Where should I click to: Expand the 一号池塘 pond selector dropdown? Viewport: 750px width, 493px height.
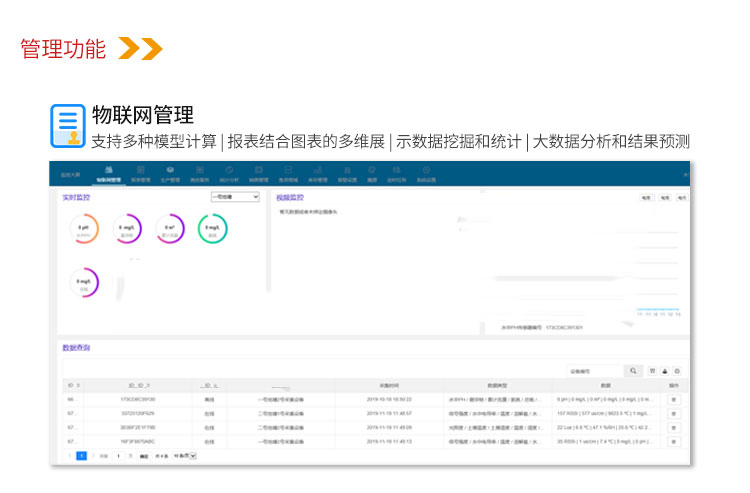coord(235,197)
